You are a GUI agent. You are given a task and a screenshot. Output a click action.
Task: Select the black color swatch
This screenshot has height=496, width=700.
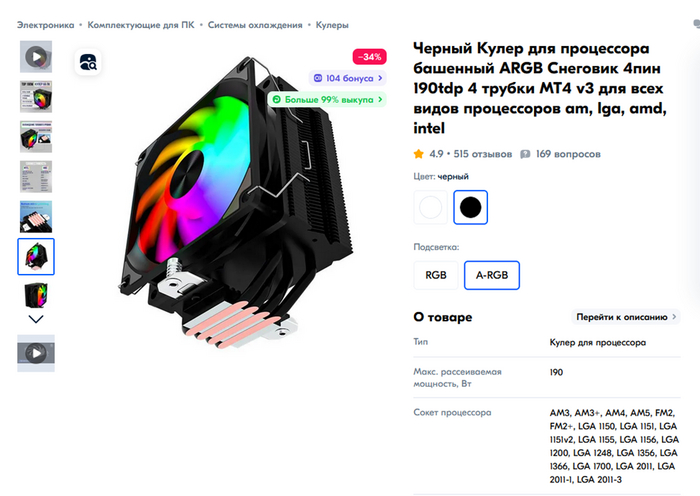pos(471,207)
